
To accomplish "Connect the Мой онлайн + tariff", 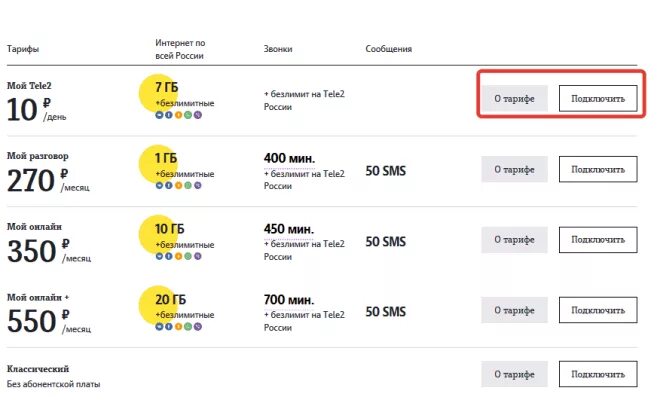I will click(x=597, y=311).
